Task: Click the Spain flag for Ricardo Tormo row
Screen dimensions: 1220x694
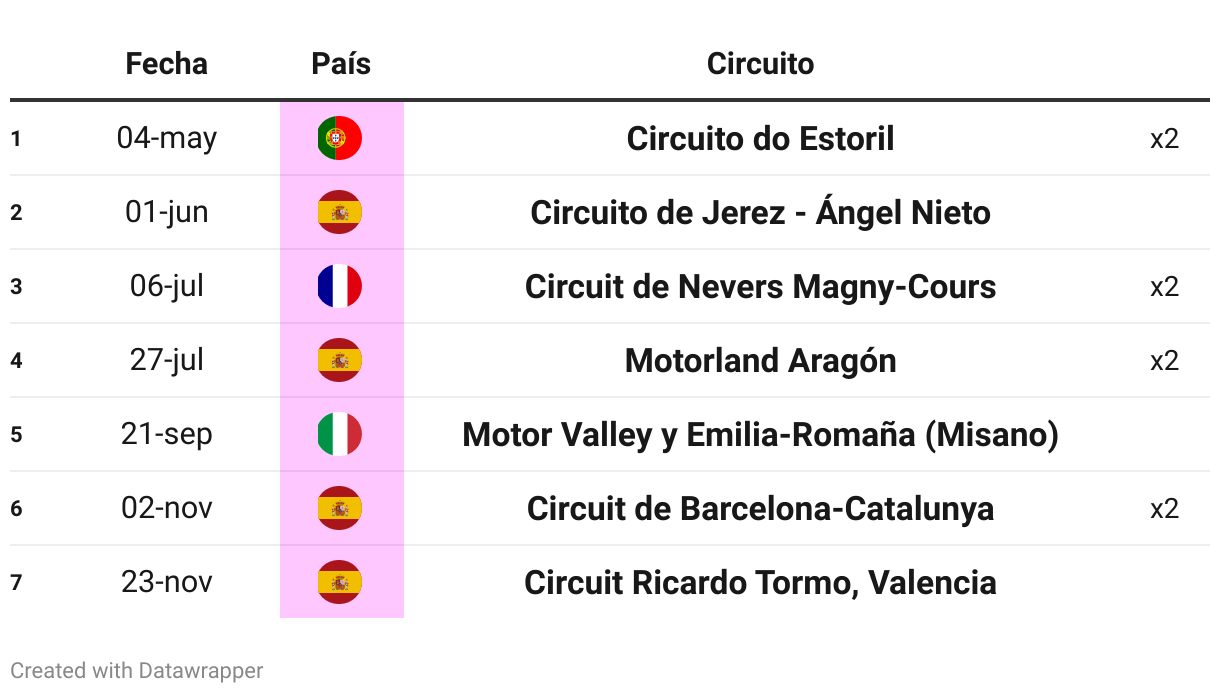Action: [340, 582]
